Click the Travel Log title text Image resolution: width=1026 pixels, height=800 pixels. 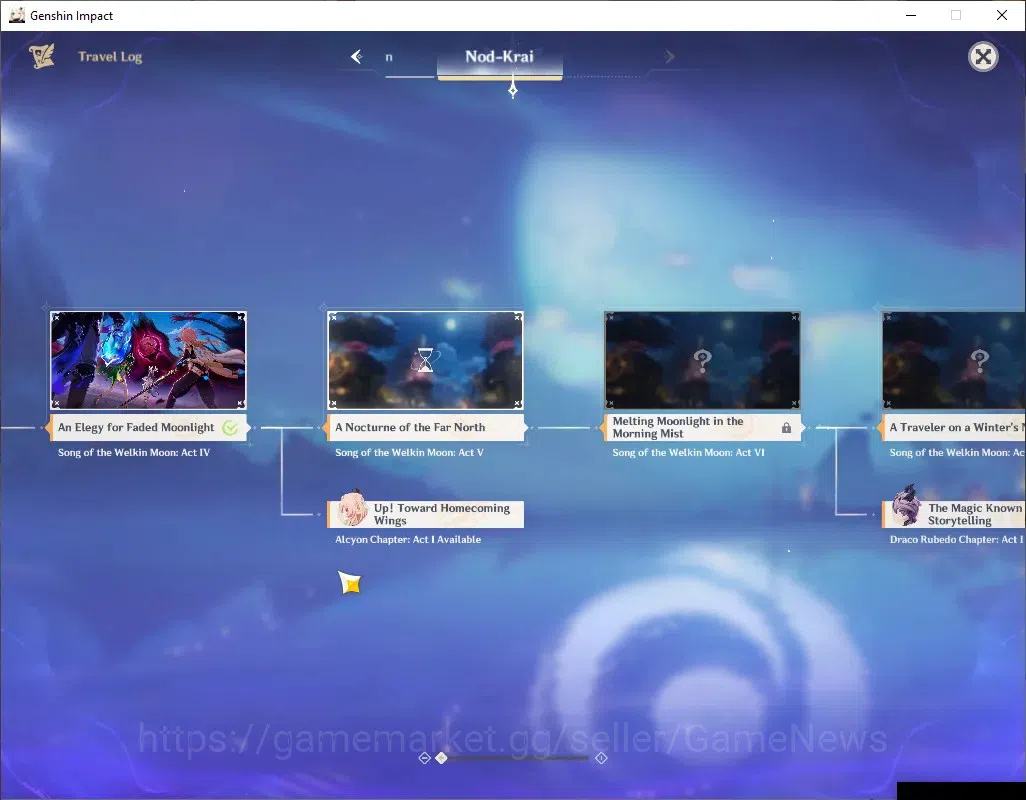click(110, 57)
